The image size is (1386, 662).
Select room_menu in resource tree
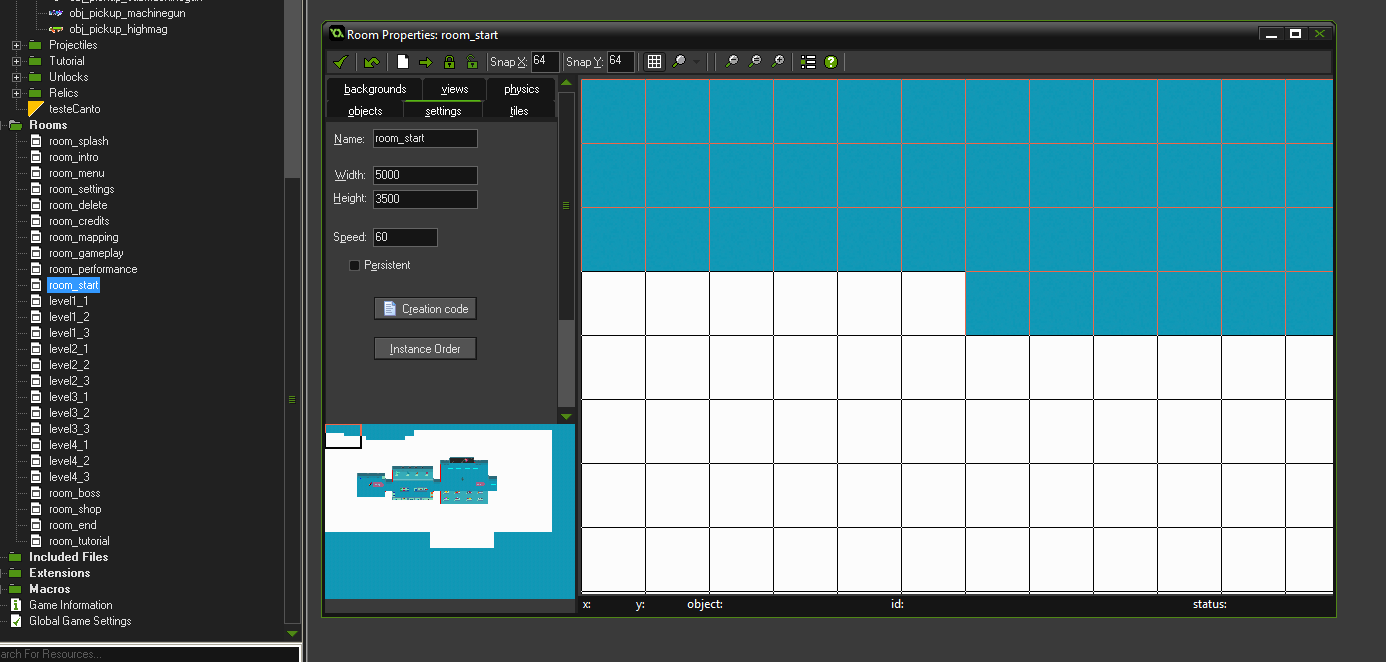(76, 173)
